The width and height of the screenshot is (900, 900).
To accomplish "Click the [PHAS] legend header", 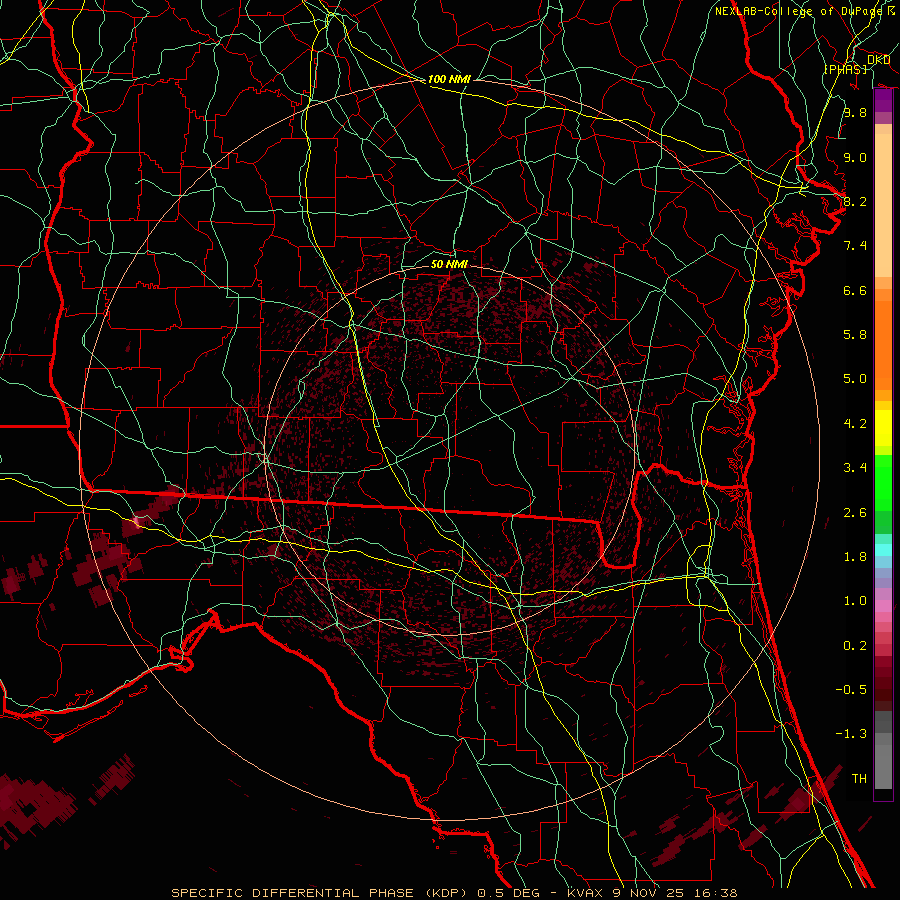I will pos(846,69).
